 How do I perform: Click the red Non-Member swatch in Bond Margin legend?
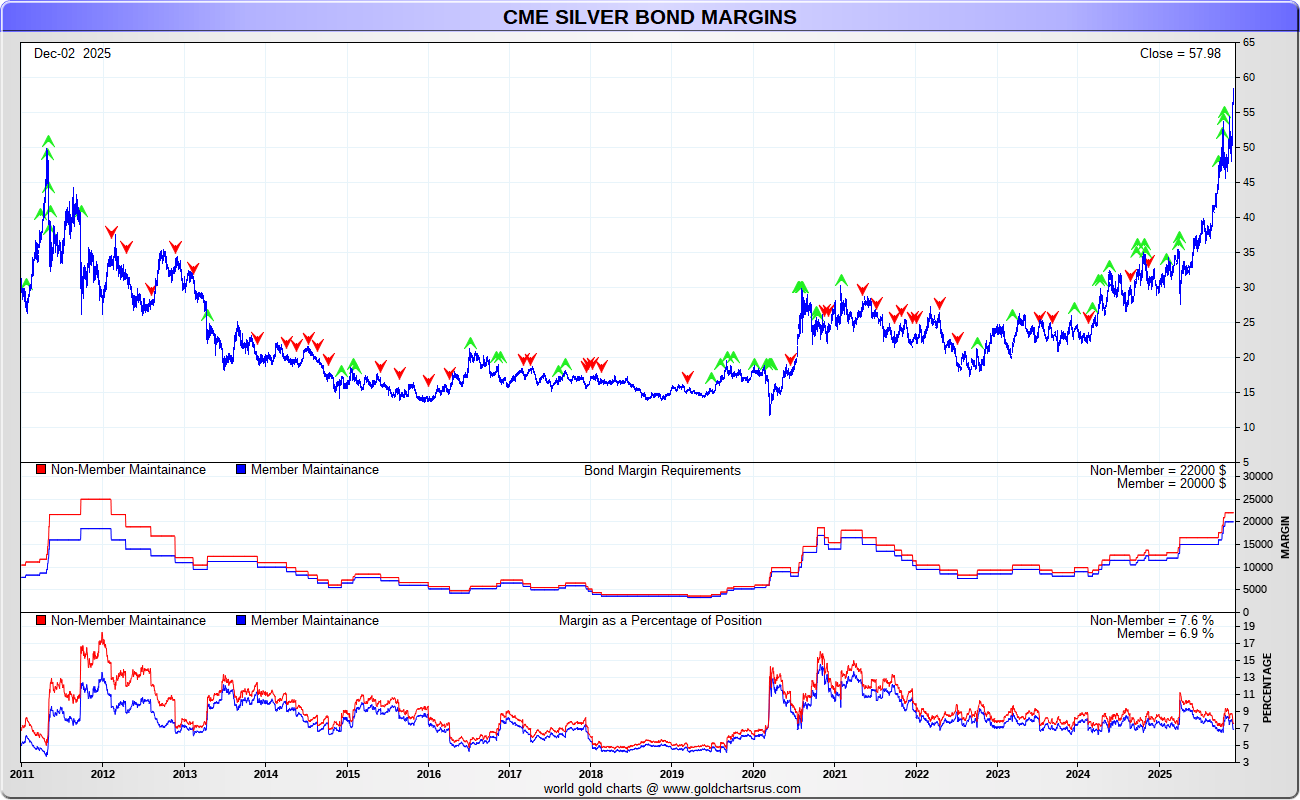tap(41, 470)
